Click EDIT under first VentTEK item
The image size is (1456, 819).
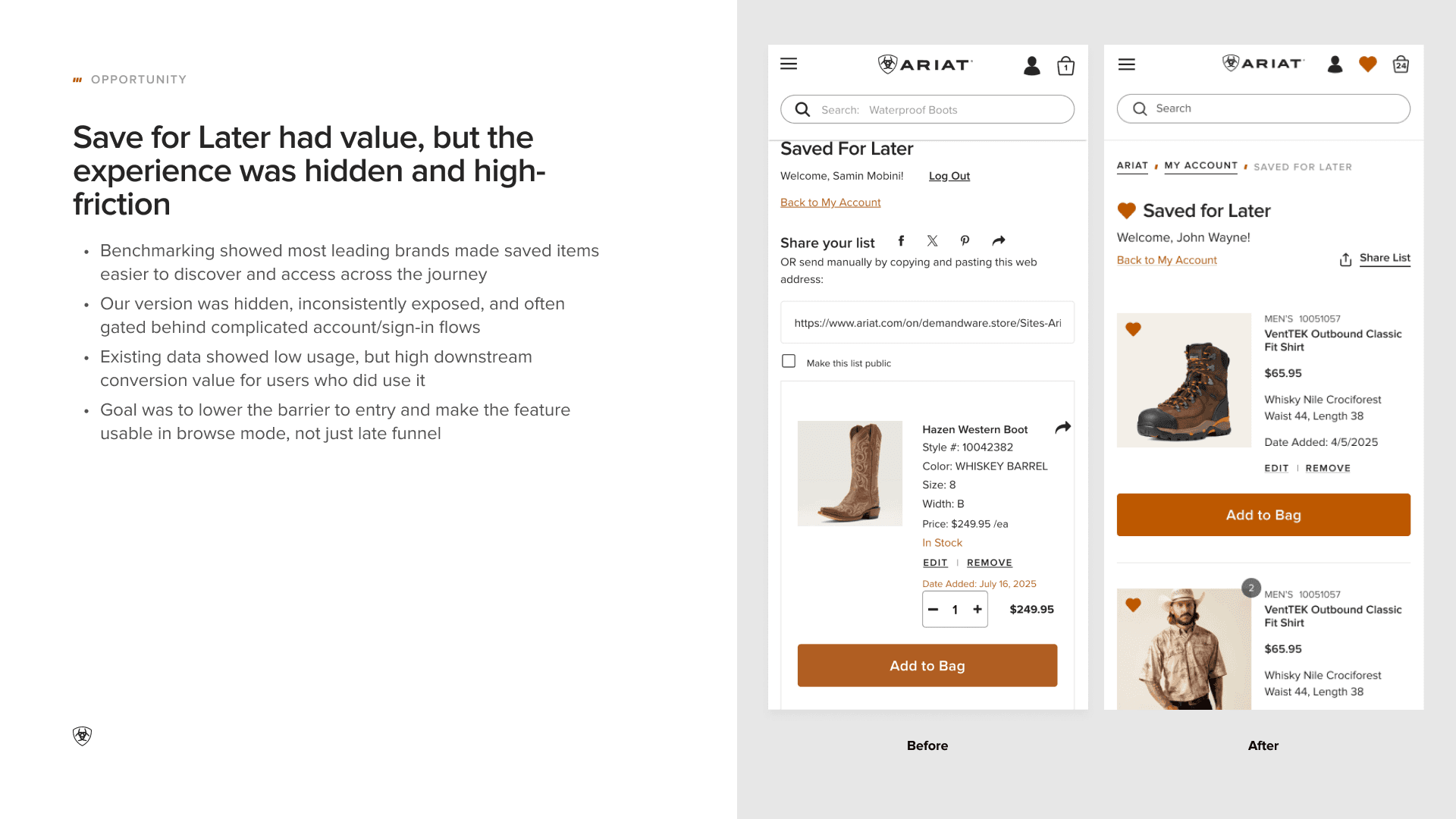coord(1276,468)
